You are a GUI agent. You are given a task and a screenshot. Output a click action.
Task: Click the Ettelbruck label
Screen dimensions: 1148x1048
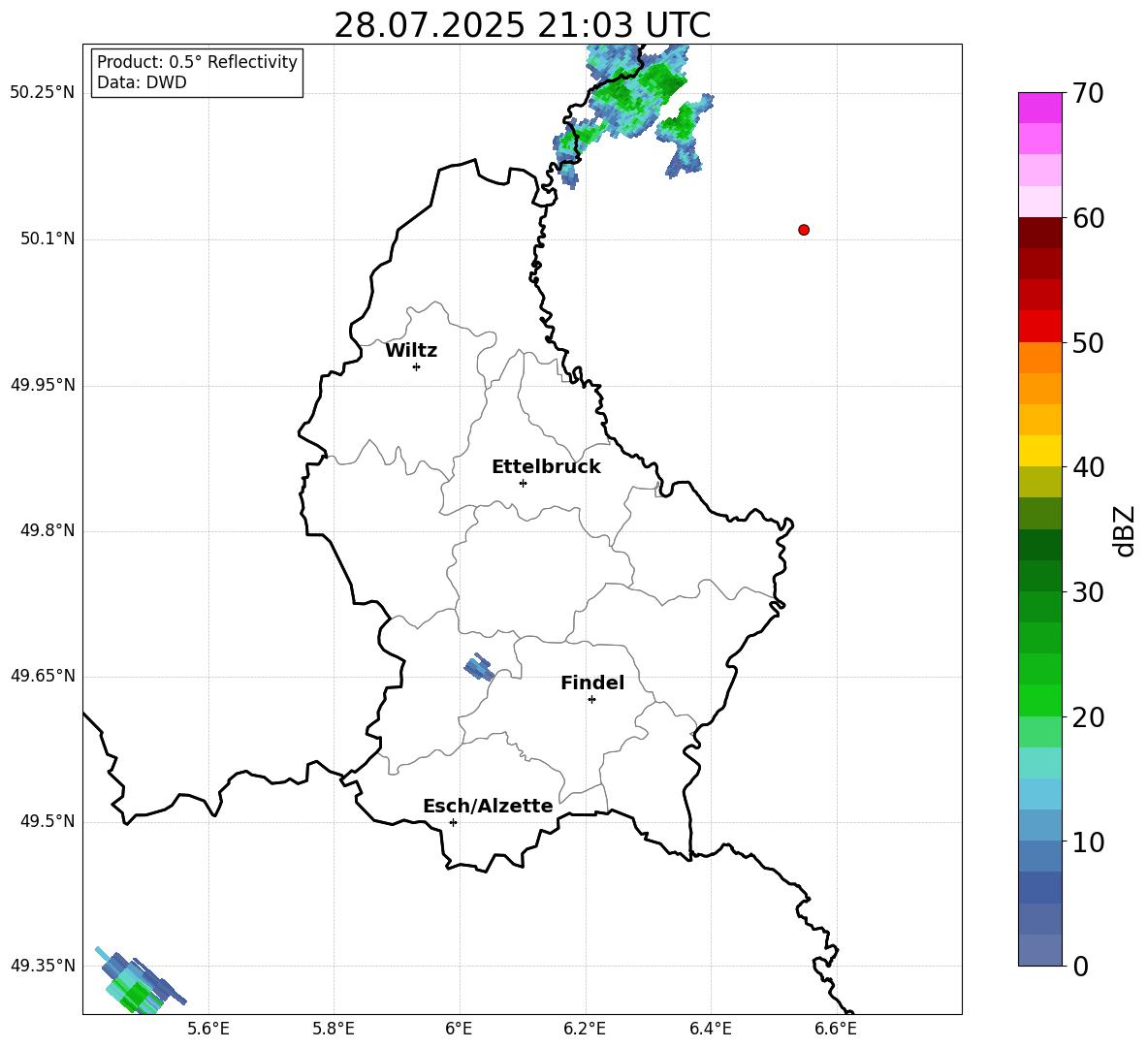(x=546, y=467)
